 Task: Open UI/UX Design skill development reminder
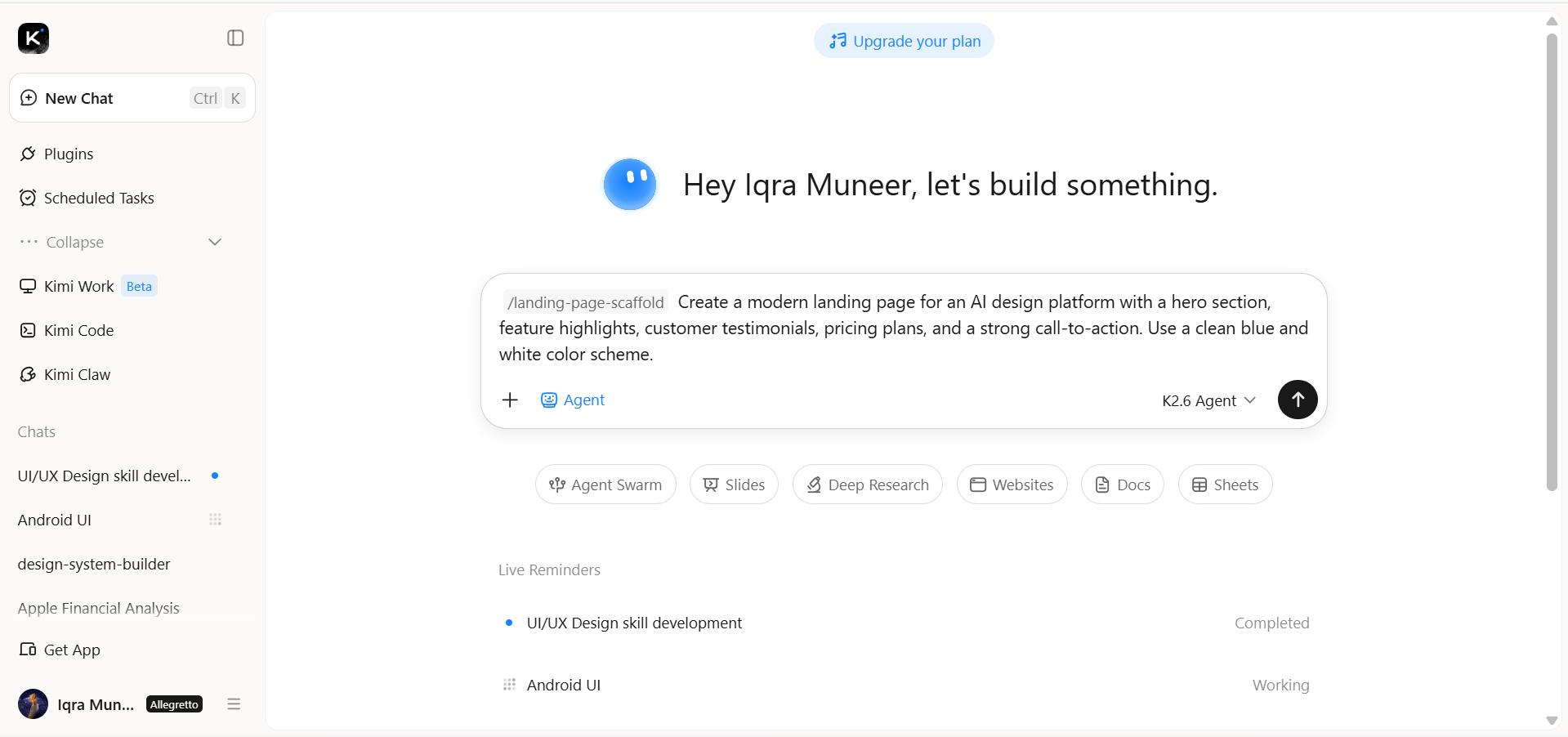(904, 623)
